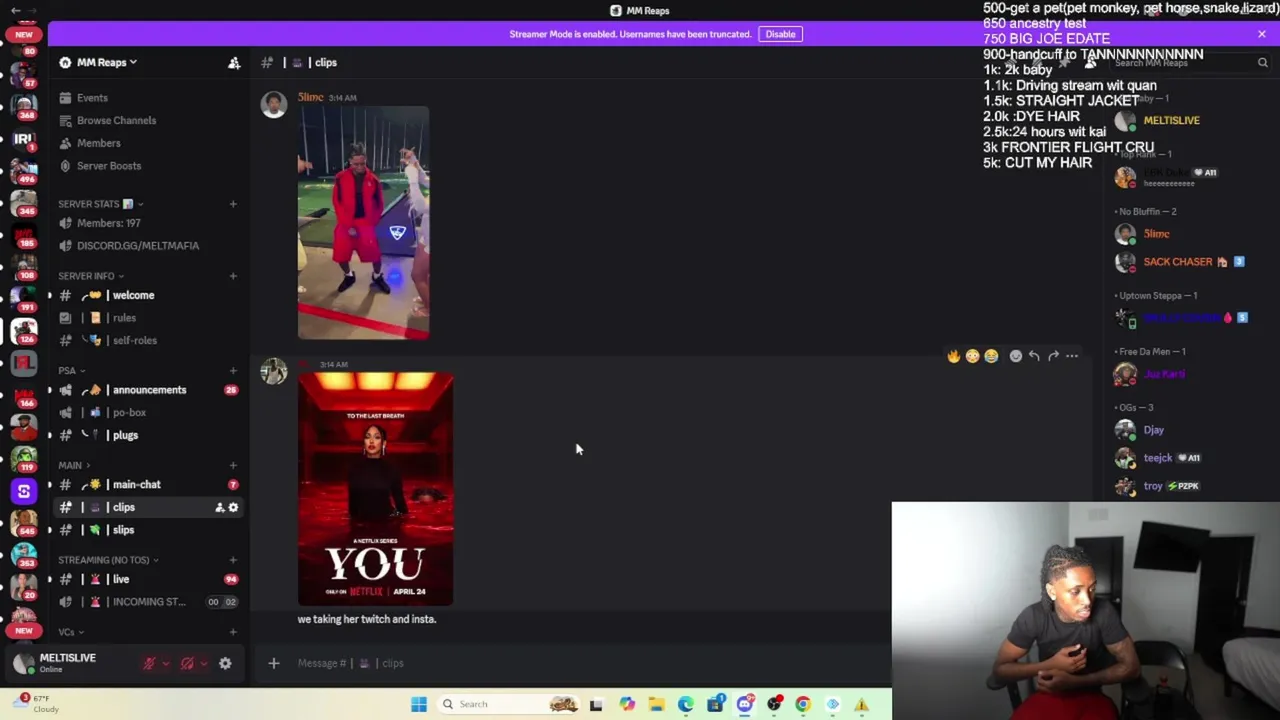Open Google Chrome from the taskbar
Viewport: 1280px width, 720px height.
tap(803, 704)
